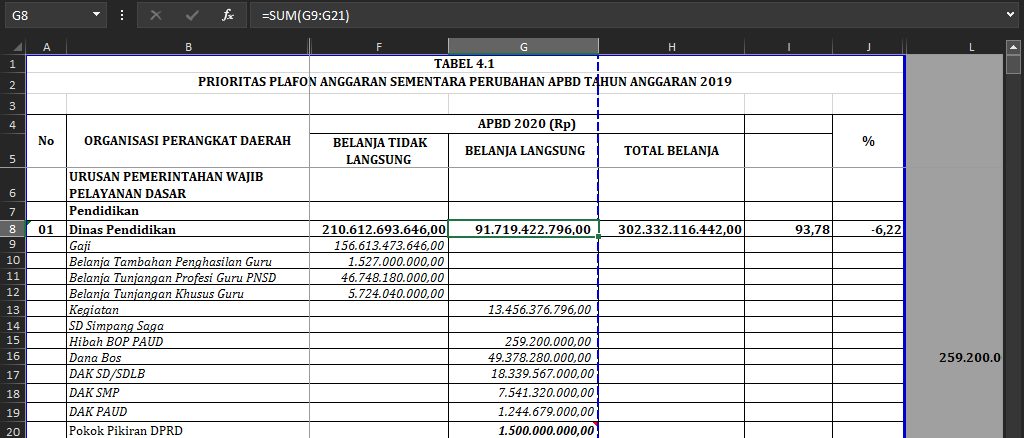The image size is (1024, 438).
Task: Select the Gaji amount 156.613.473.646,00 cell
Action: pyautogui.click(x=379, y=246)
